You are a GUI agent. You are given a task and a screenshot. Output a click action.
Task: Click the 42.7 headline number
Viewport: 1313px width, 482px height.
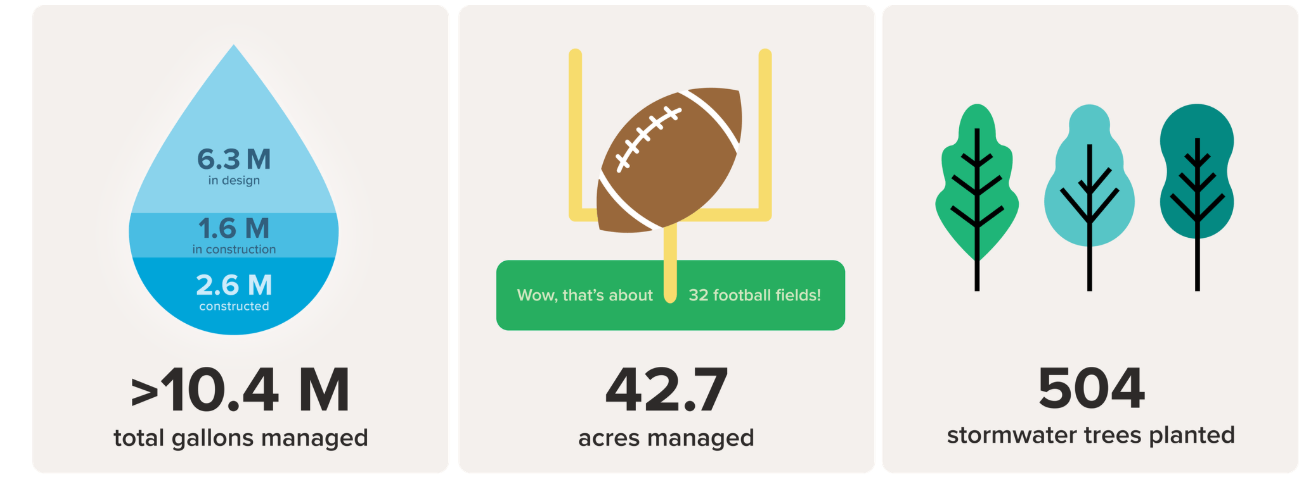pyautogui.click(x=666, y=391)
